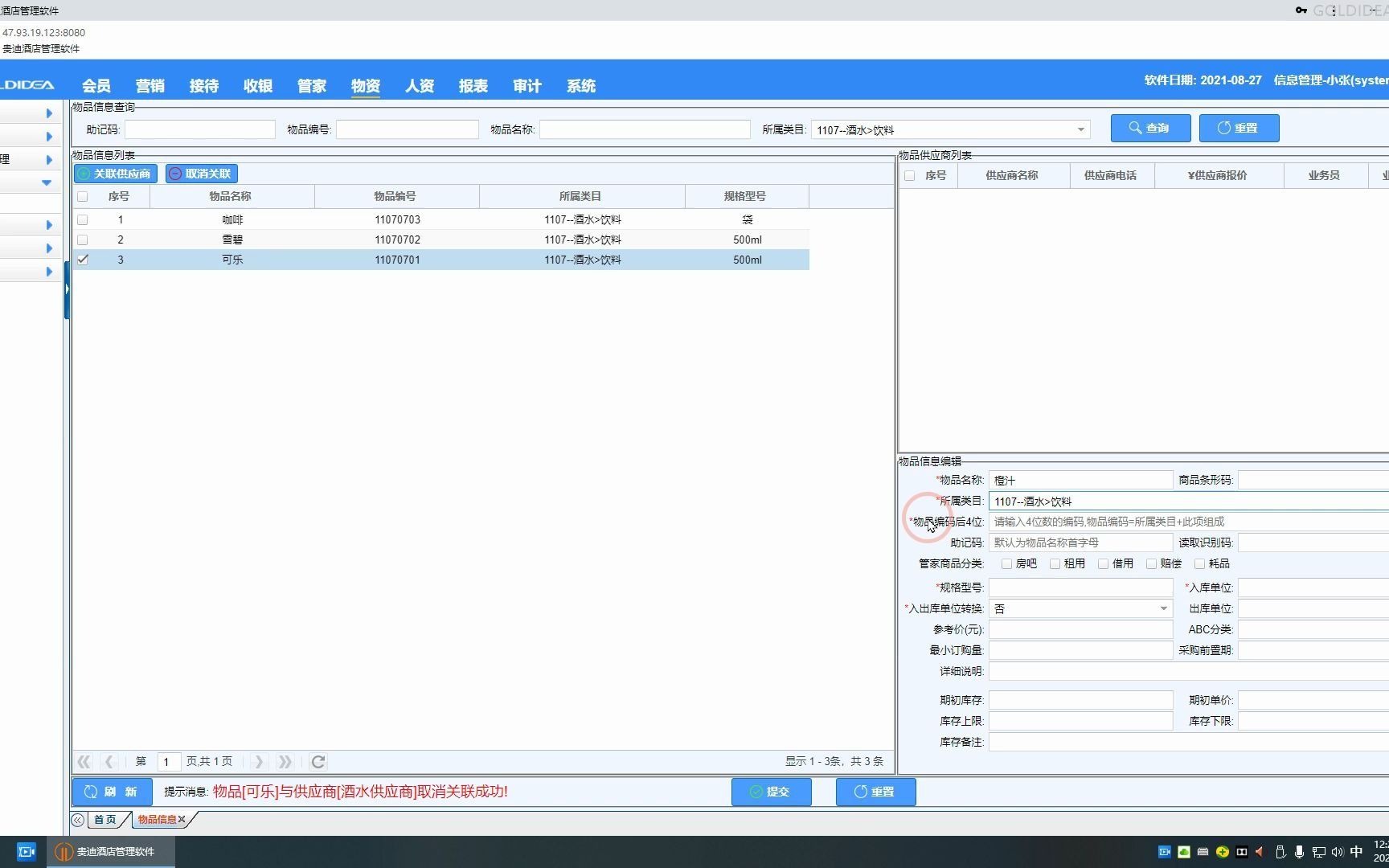The height and width of the screenshot is (868, 1389).
Task: Select item code 11070702 cell
Action: [x=397, y=240]
